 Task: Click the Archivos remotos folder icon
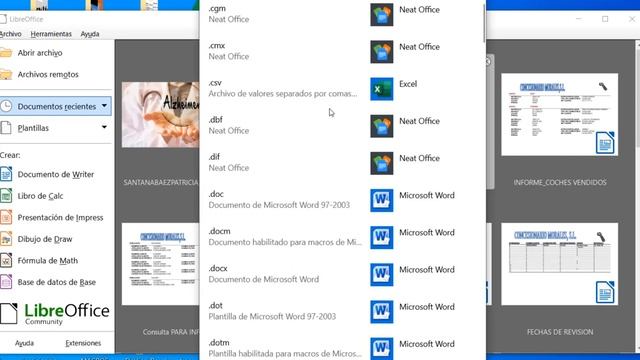coord(6,74)
